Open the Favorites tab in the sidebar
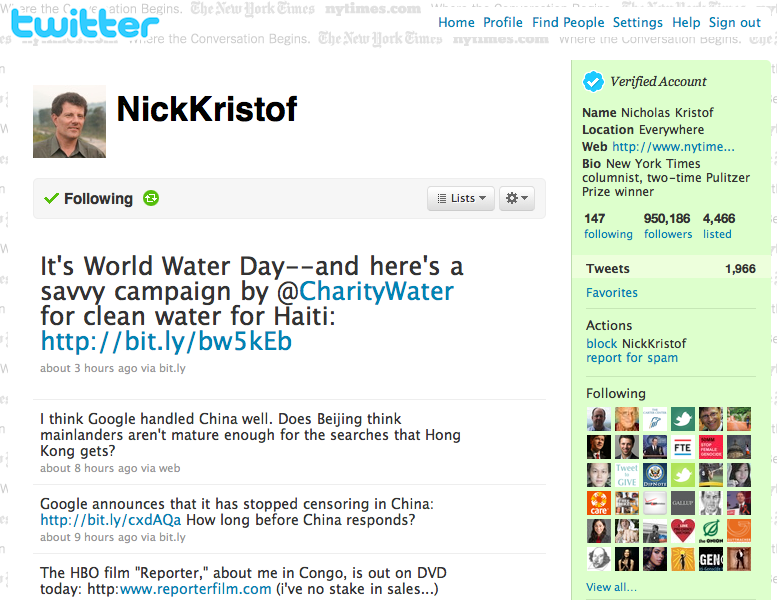Viewport: 777px width, 600px height. point(611,293)
